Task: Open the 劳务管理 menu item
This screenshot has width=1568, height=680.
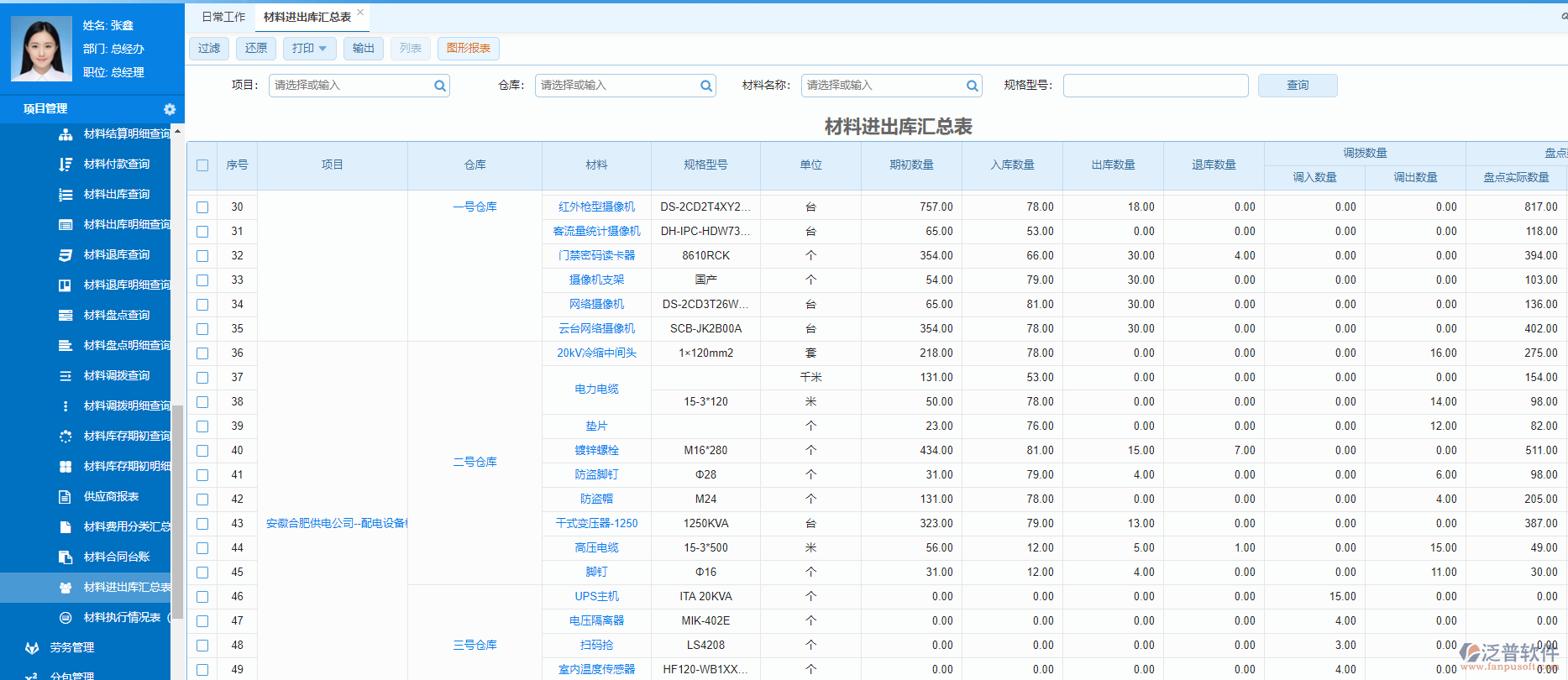Action: pyautogui.click(x=72, y=648)
